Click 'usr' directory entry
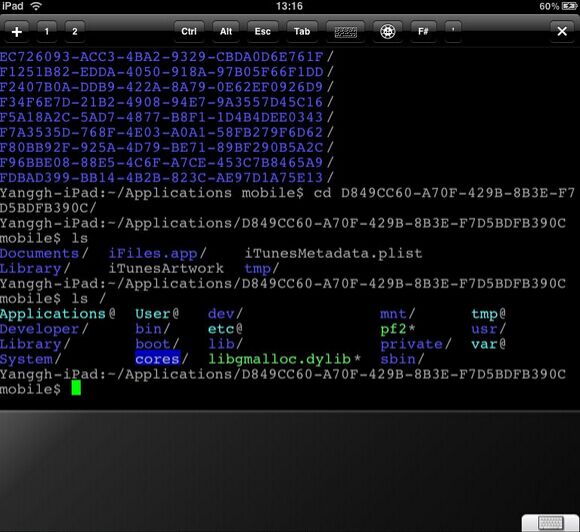The height and width of the screenshot is (532, 580). pyautogui.click(x=484, y=329)
